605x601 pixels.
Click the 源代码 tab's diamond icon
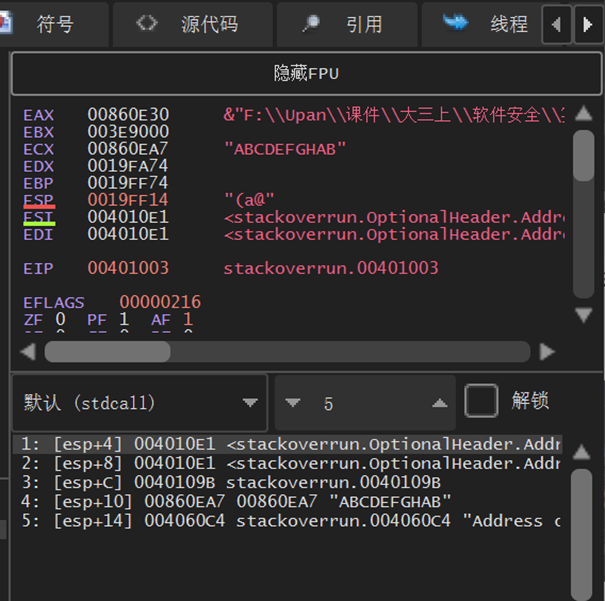tap(147, 23)
